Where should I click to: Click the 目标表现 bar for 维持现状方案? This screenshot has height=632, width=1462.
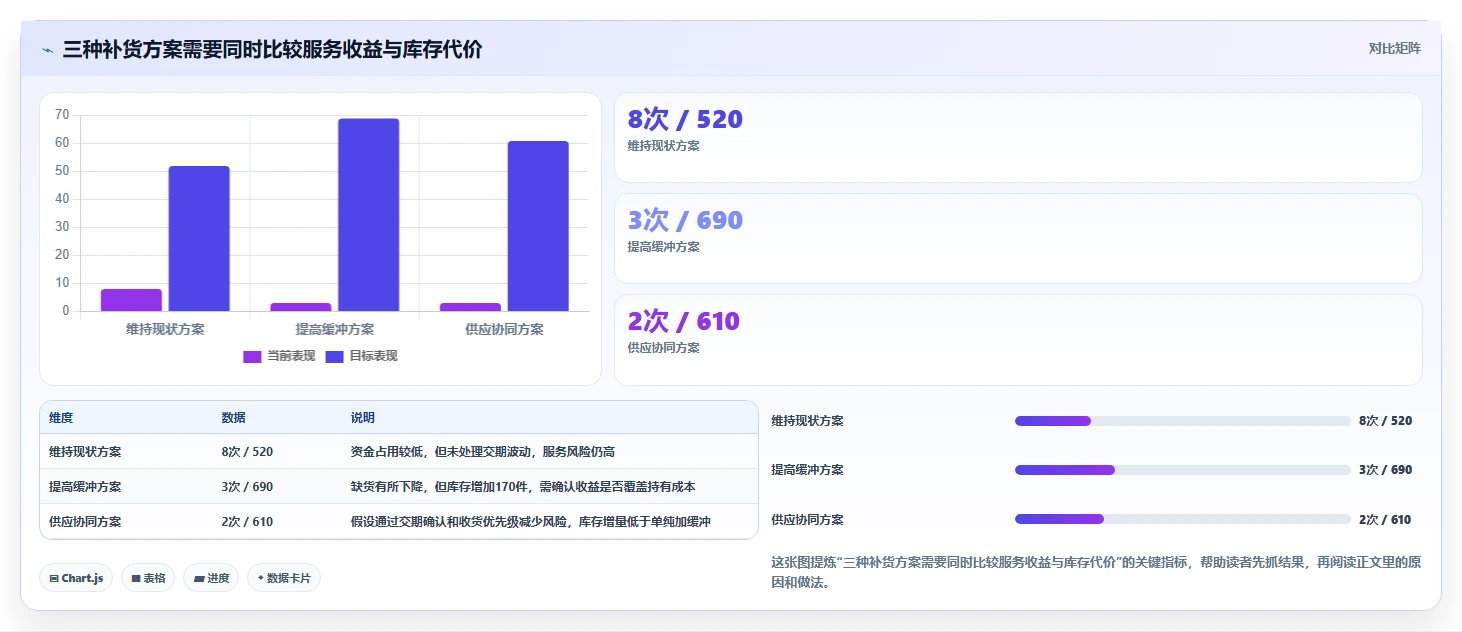tap(199, 238)
